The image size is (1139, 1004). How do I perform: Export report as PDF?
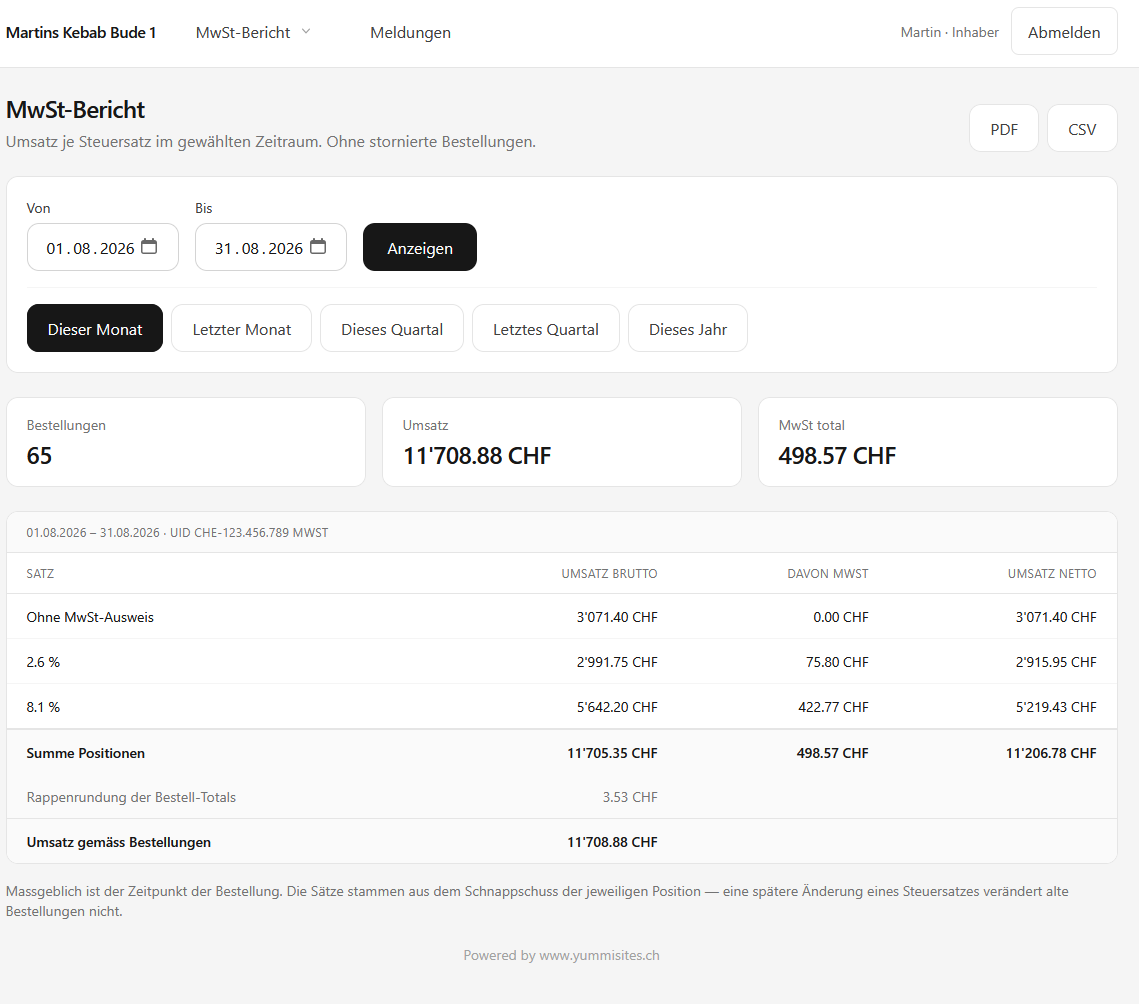[1004, 129]
